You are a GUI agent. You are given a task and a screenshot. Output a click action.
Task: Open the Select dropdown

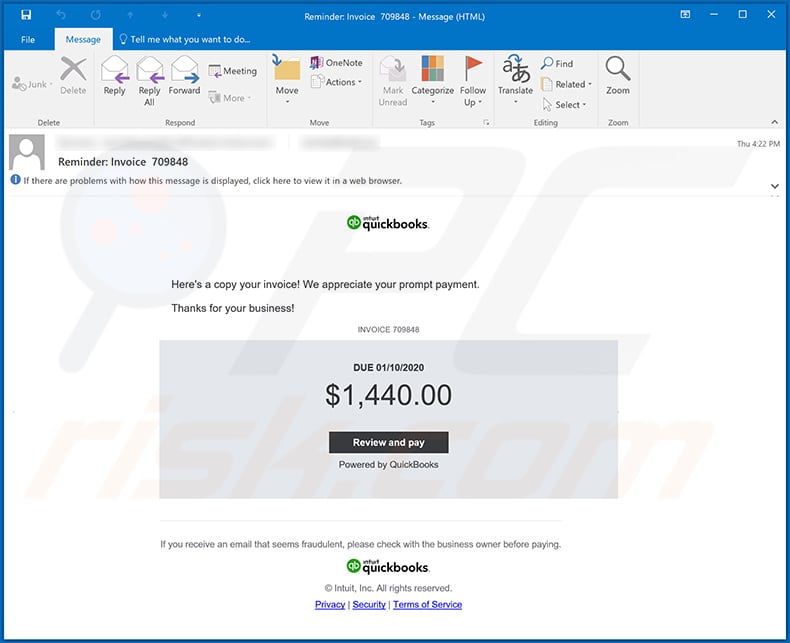[565, 104]
